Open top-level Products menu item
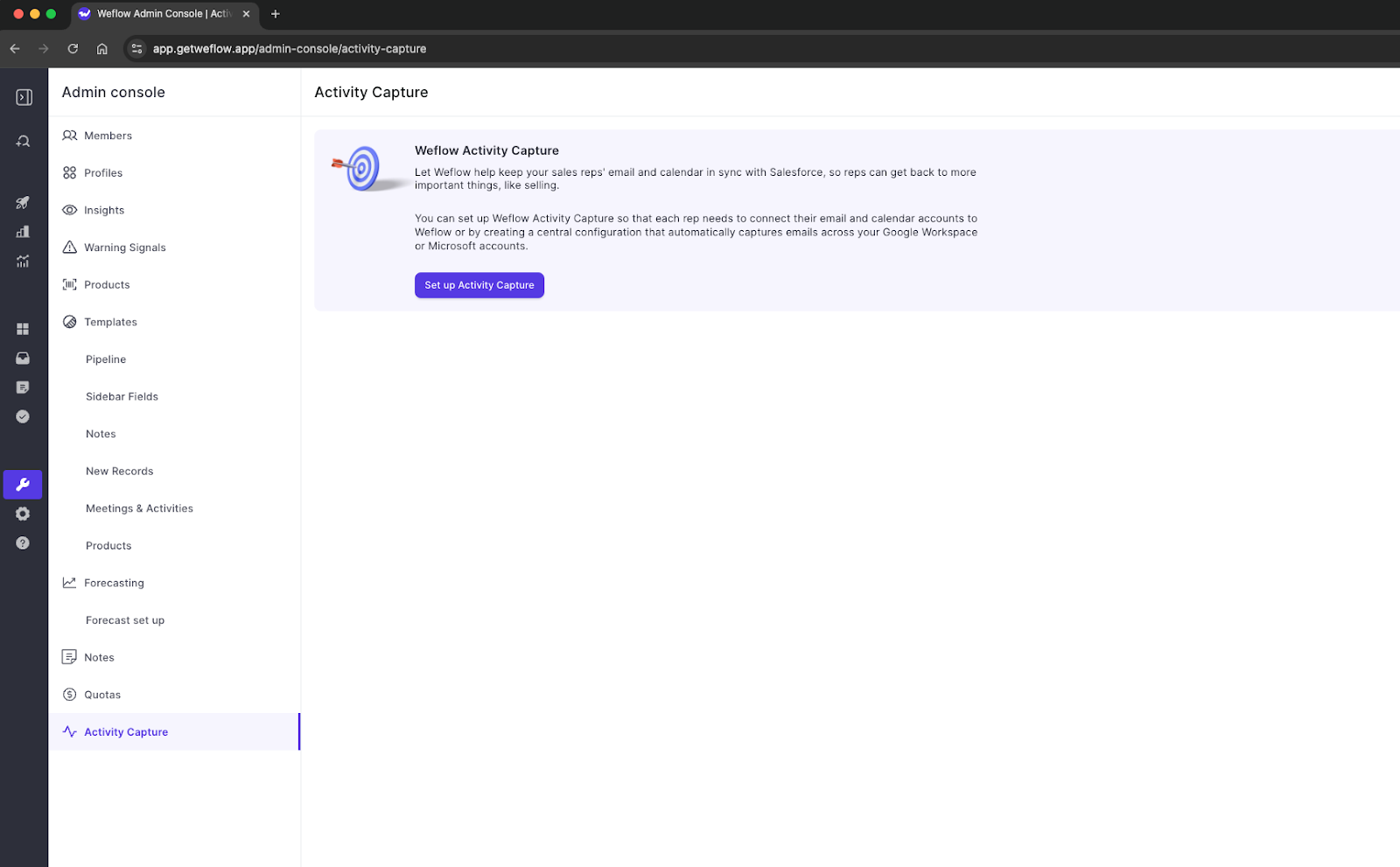The width and height of the screenshot is (1400, 867). click(174, 284)
